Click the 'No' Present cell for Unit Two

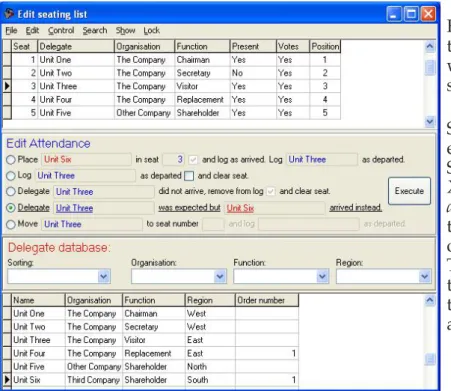click(x=253, y=73)
